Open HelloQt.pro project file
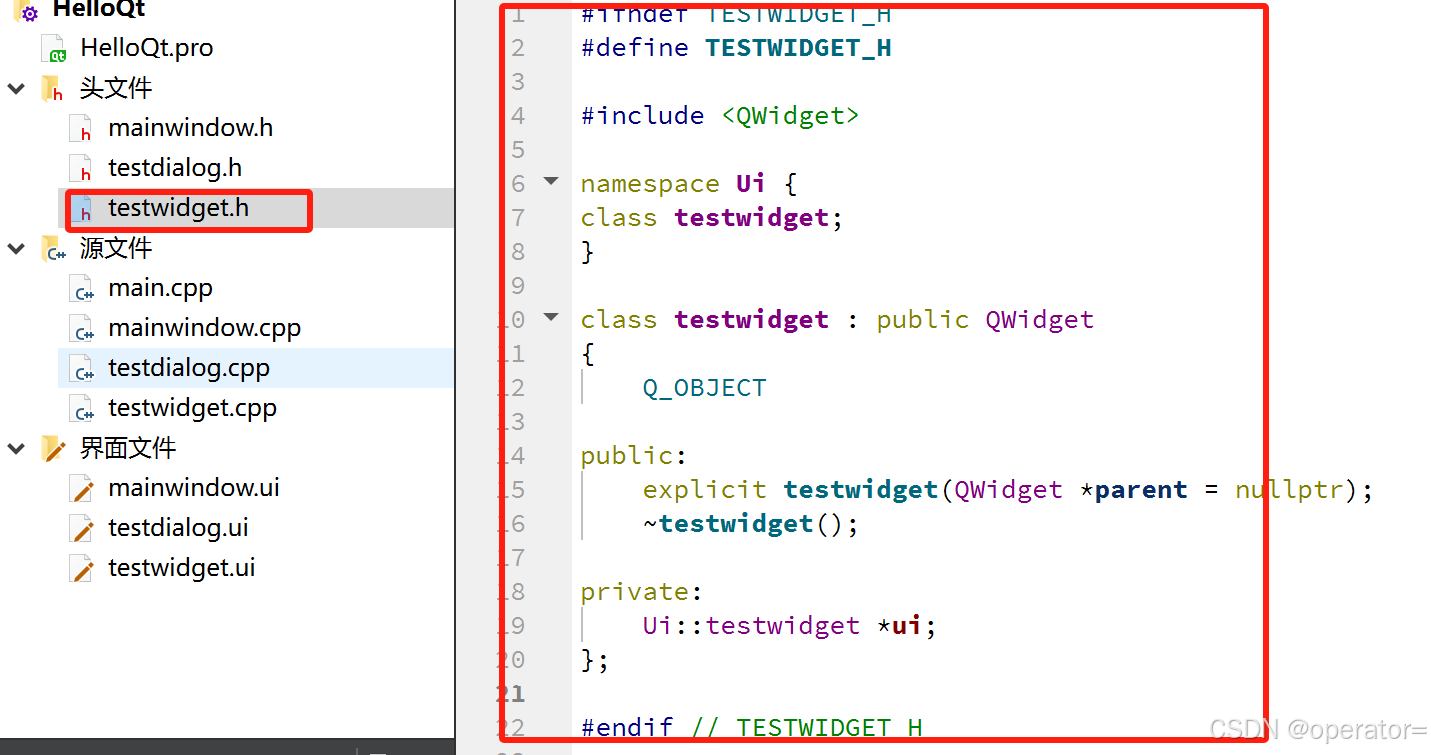This screenshot has width=1431, height=755. point(147,48)
